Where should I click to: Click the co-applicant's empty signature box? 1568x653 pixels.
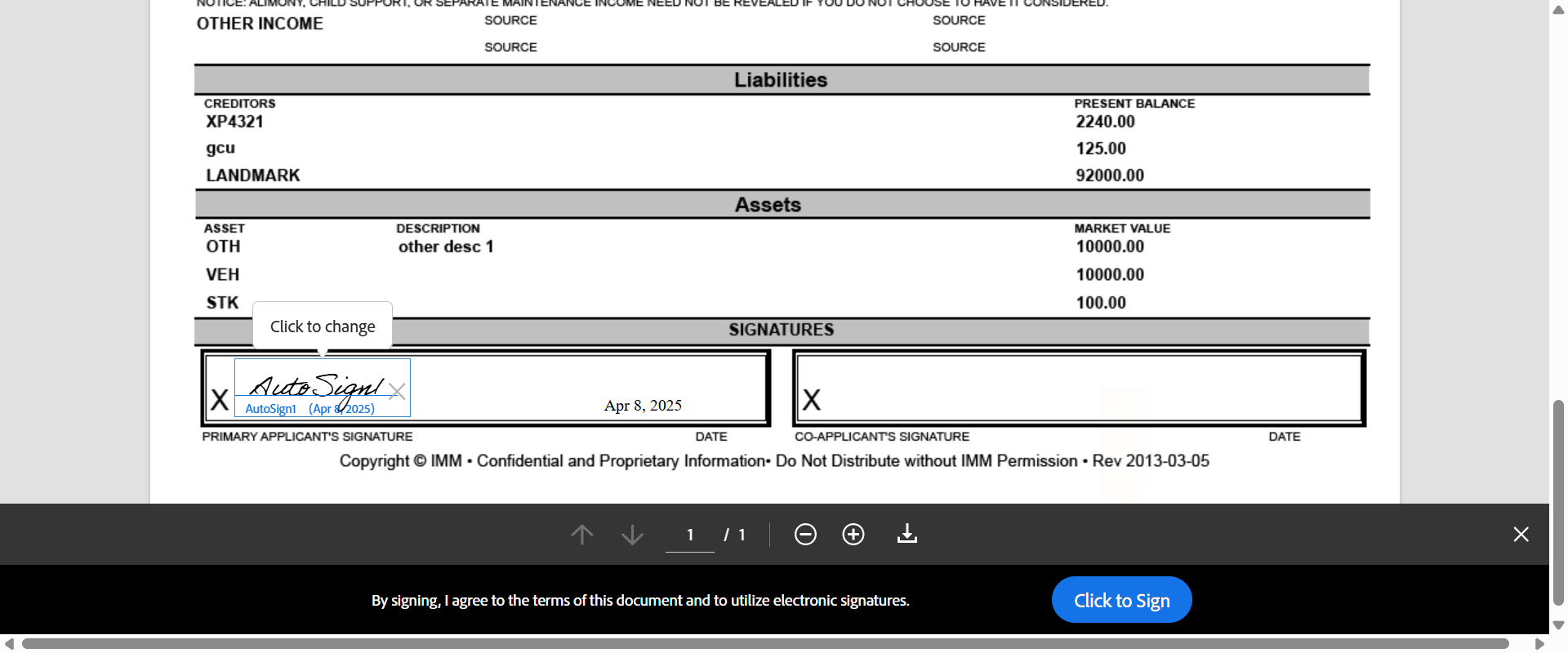point(1079,388)
